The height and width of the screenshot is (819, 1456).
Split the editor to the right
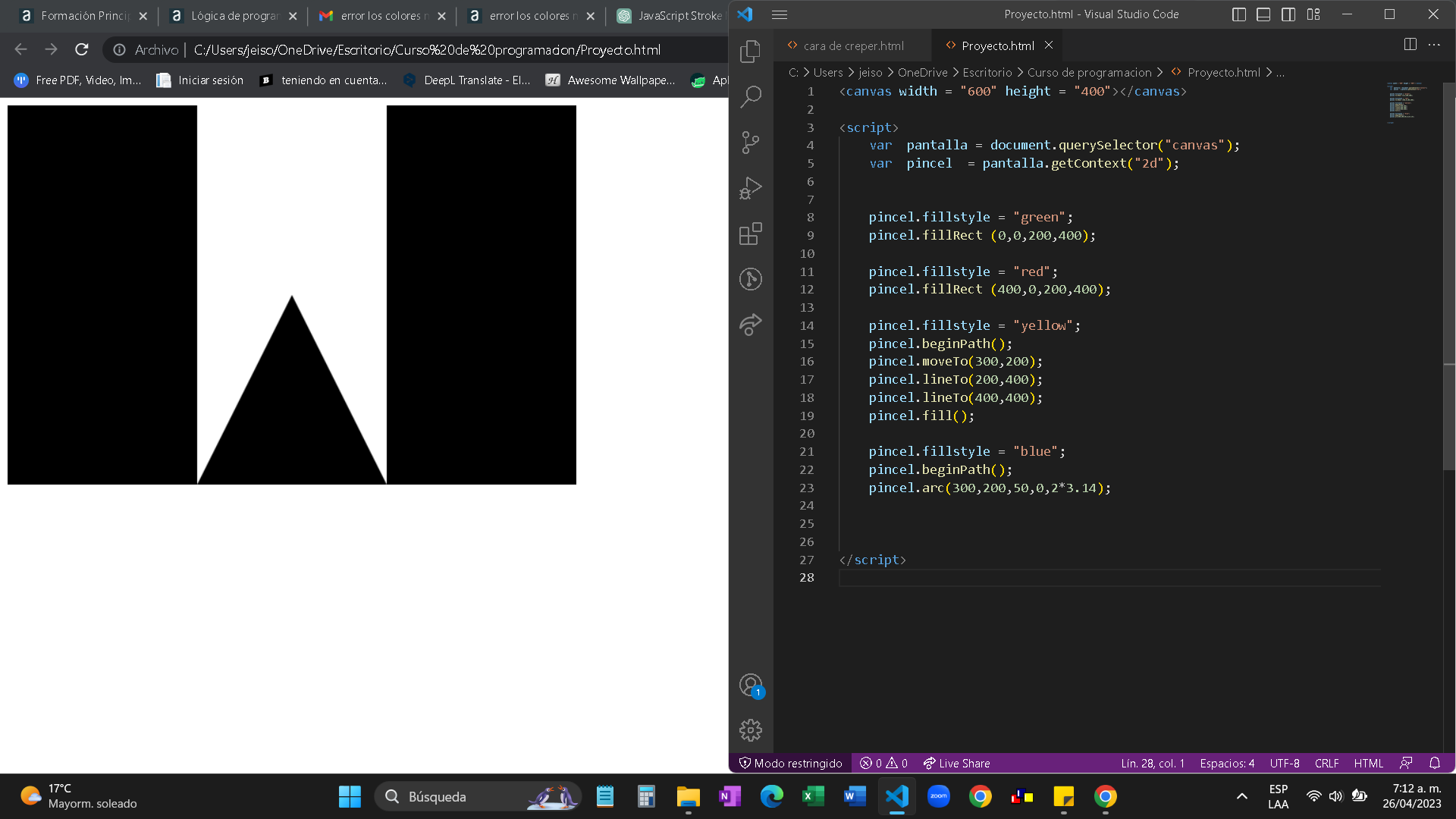pyautogui.click(x=1410, y=45)
